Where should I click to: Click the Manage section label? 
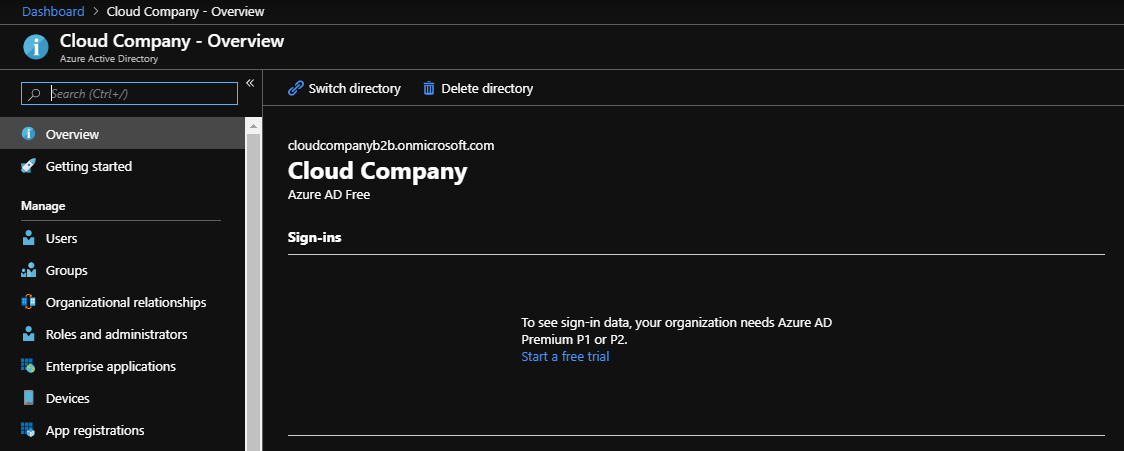click(x=43, y=206)
